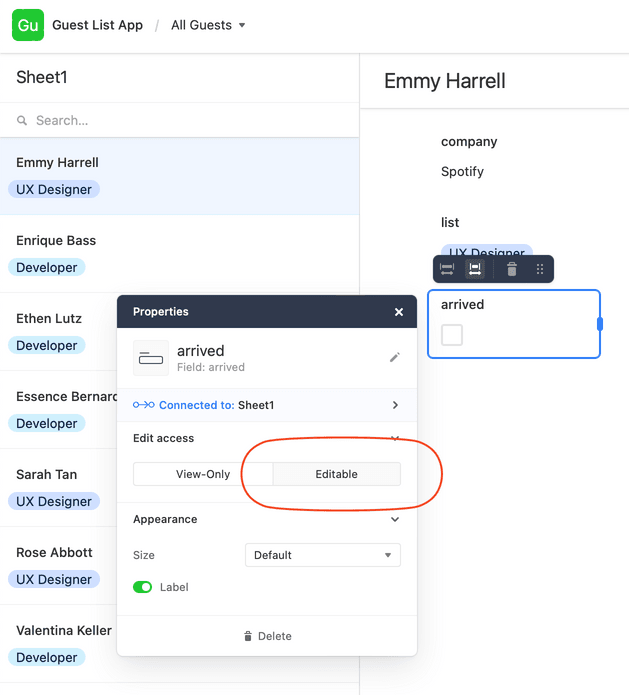Image resolution: width=629 pixels, height=695 pixels.
Task: Click the company field label
Action: tap(469, 142)
